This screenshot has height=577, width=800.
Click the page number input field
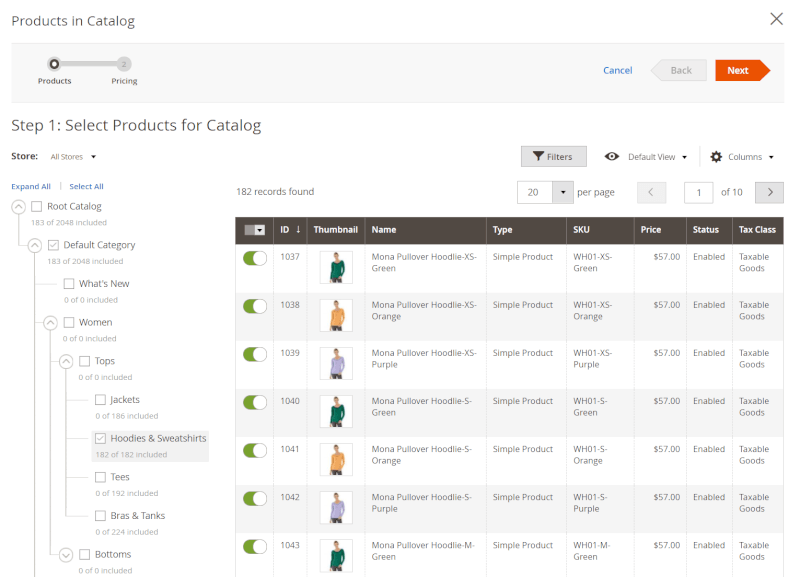coord(698,192)
